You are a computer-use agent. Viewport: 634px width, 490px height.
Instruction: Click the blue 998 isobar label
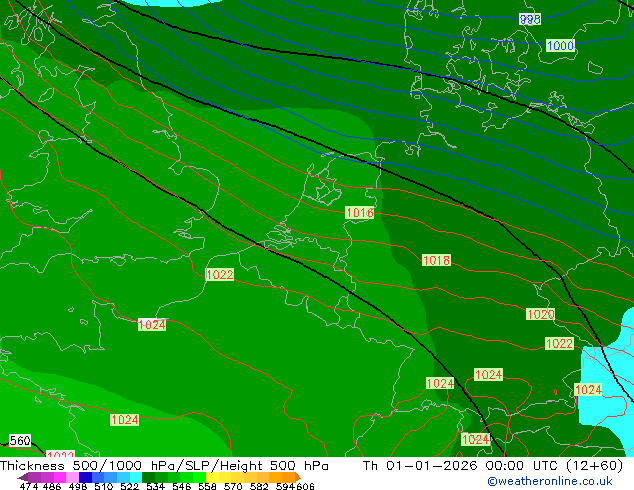coord(530,19)
